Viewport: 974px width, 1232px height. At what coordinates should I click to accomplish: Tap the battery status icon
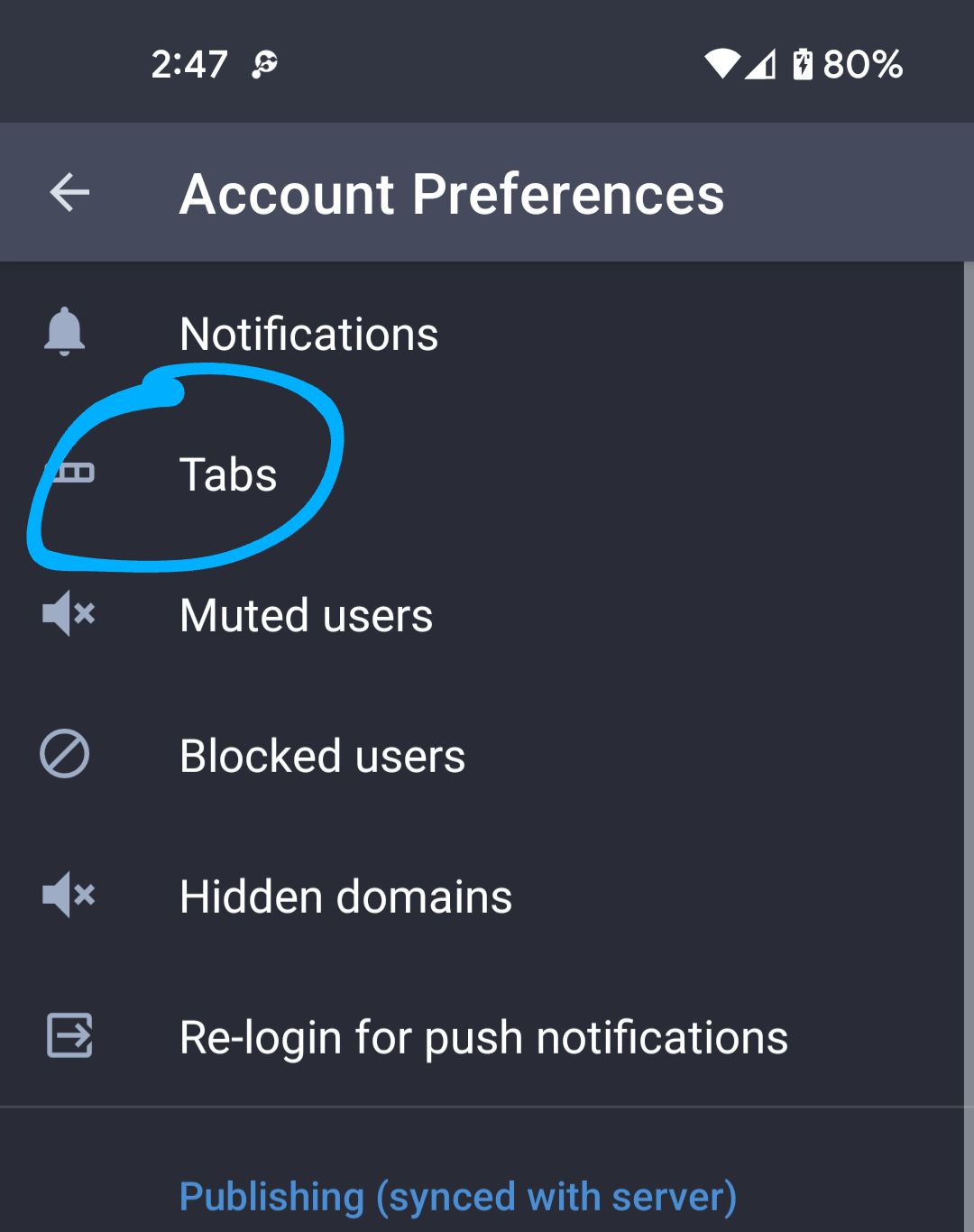[802, 64]
